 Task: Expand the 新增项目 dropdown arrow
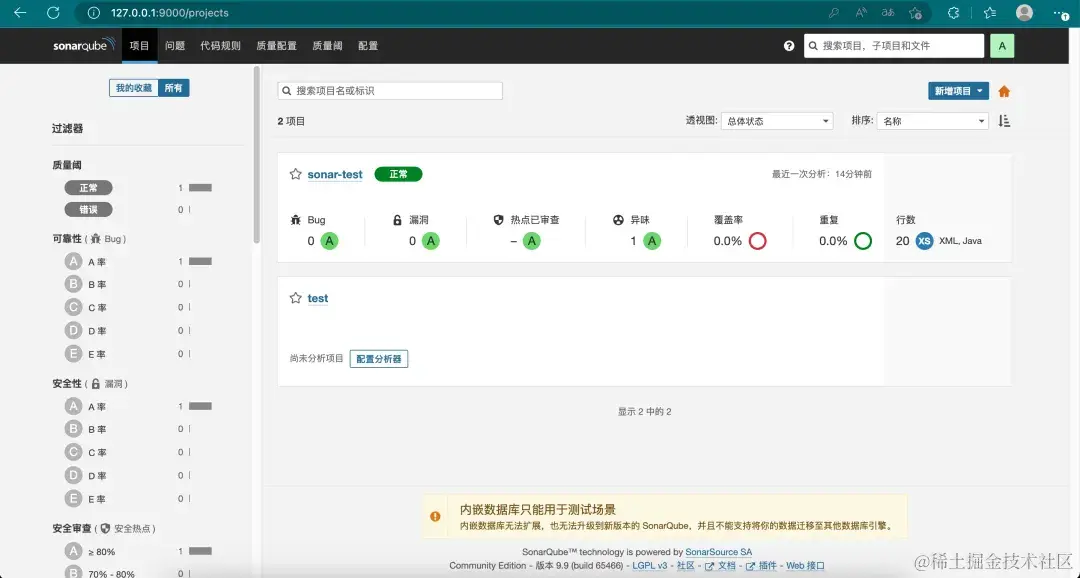click(978, 90)
